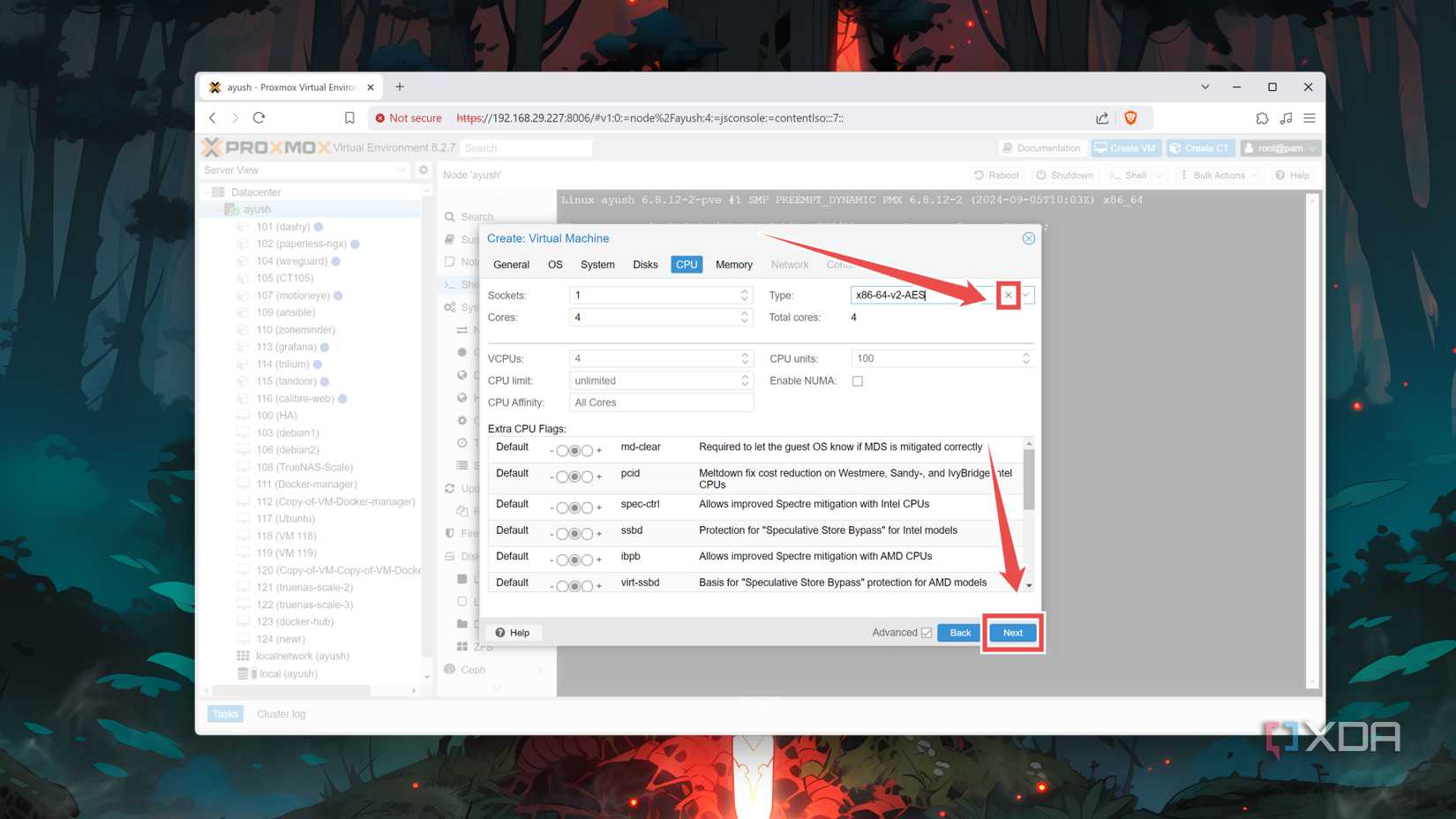Collapse the Datacenter tree node

pyautogui.click(x=207, y=192)
